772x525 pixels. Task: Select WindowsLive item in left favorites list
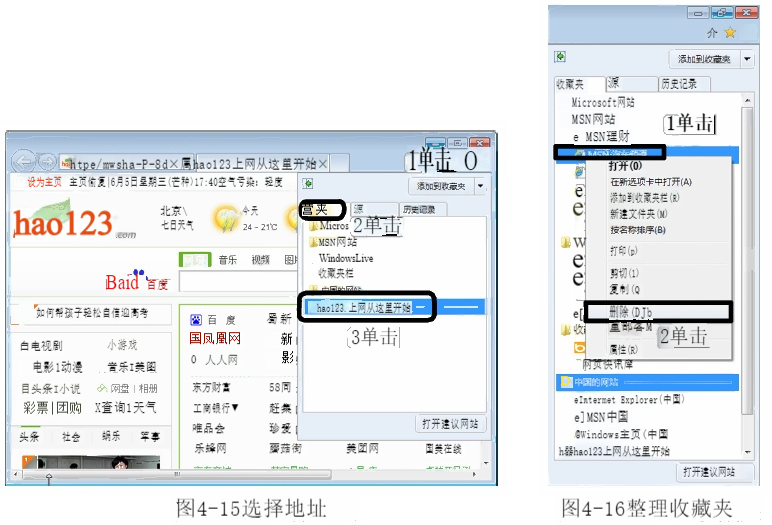click(x=346, y=258)
